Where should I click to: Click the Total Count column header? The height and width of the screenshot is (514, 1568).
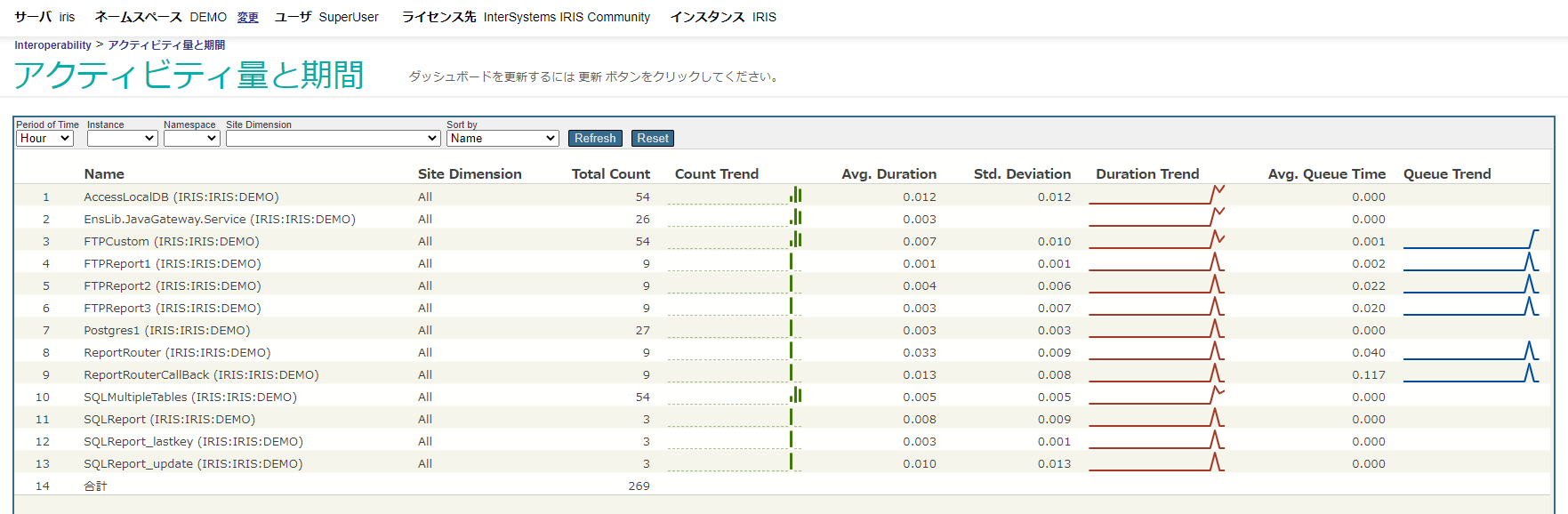tap(611, 174)
